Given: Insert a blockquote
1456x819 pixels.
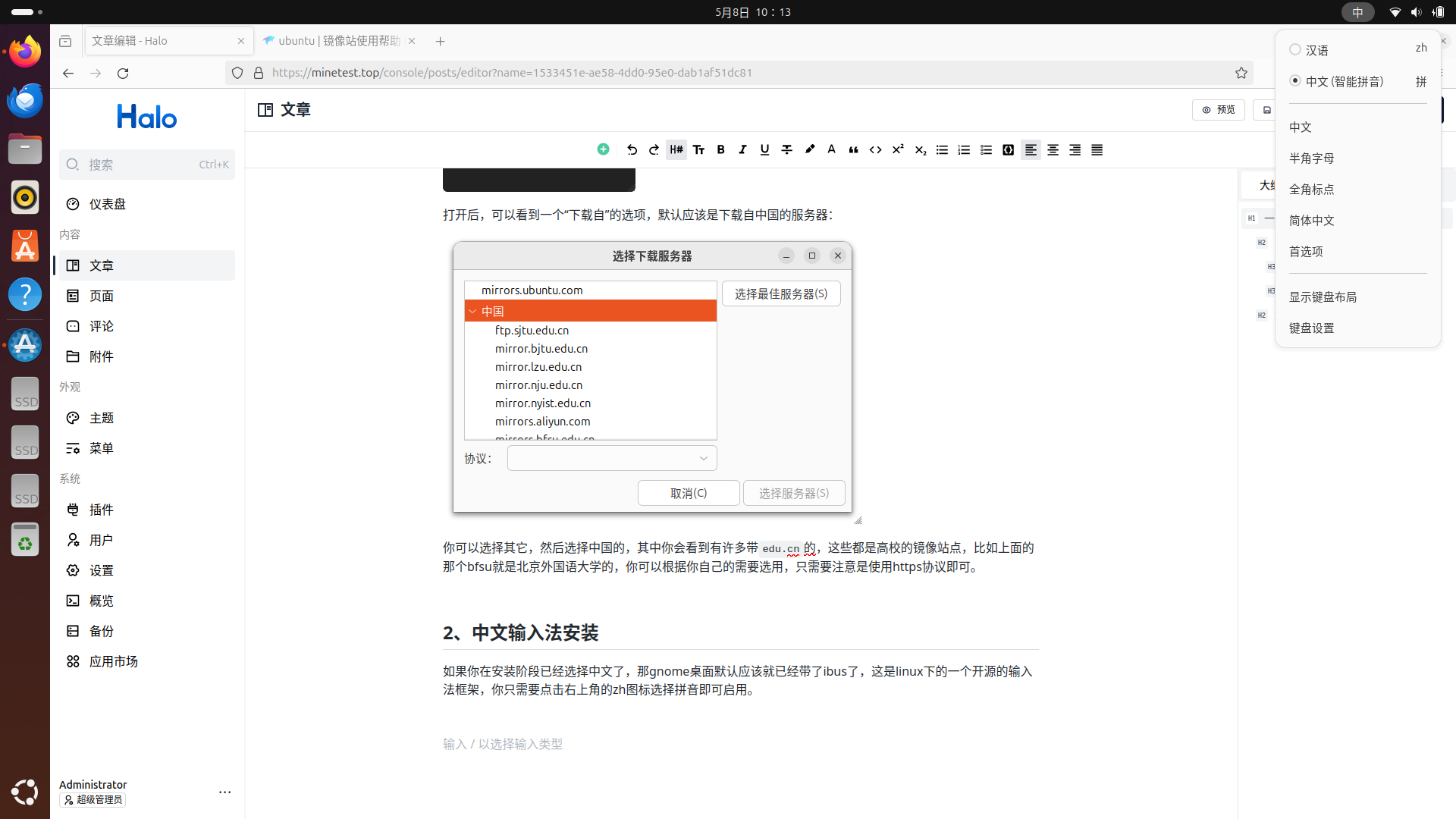Looking at the screenshot, I should tap(853, 150).
